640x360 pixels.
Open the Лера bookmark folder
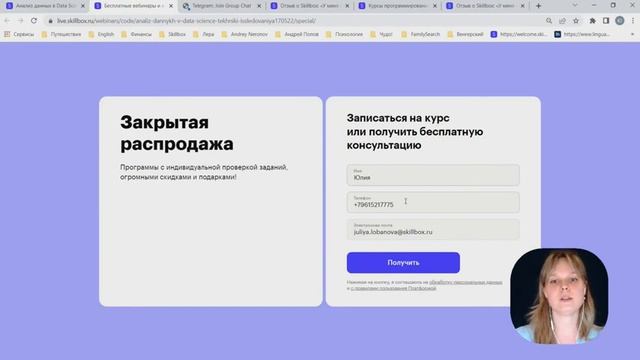[204, 34]
